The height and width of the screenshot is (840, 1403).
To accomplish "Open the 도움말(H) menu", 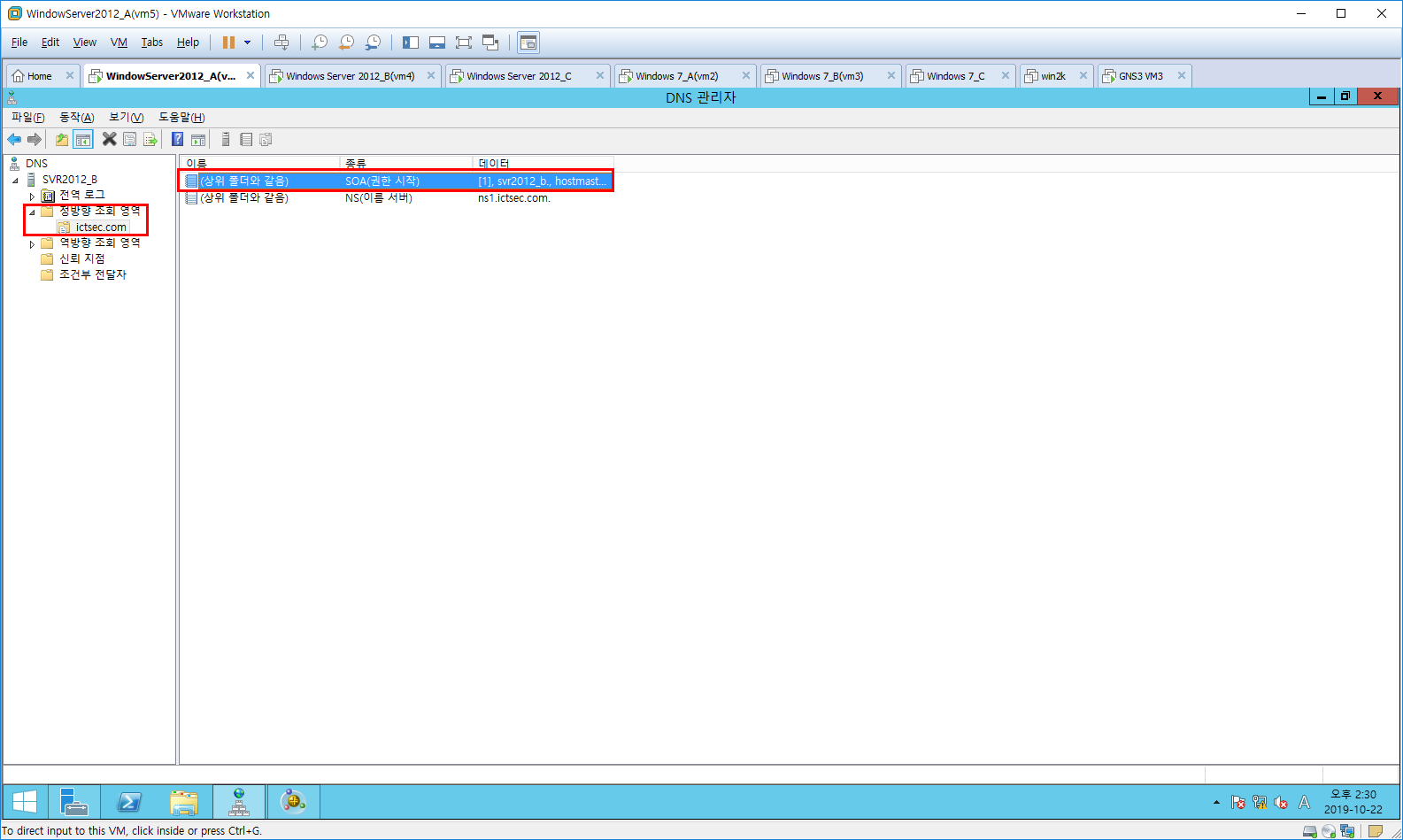I will [181, 117].
